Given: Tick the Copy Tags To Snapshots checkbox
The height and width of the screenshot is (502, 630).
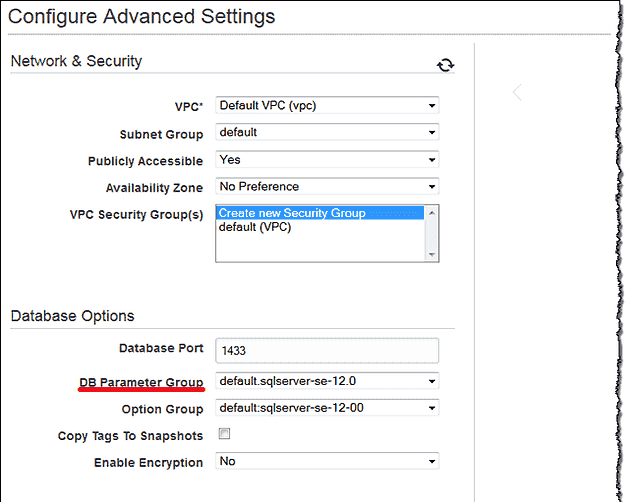Looking at the screenshot, I should (x=224, y=434).
